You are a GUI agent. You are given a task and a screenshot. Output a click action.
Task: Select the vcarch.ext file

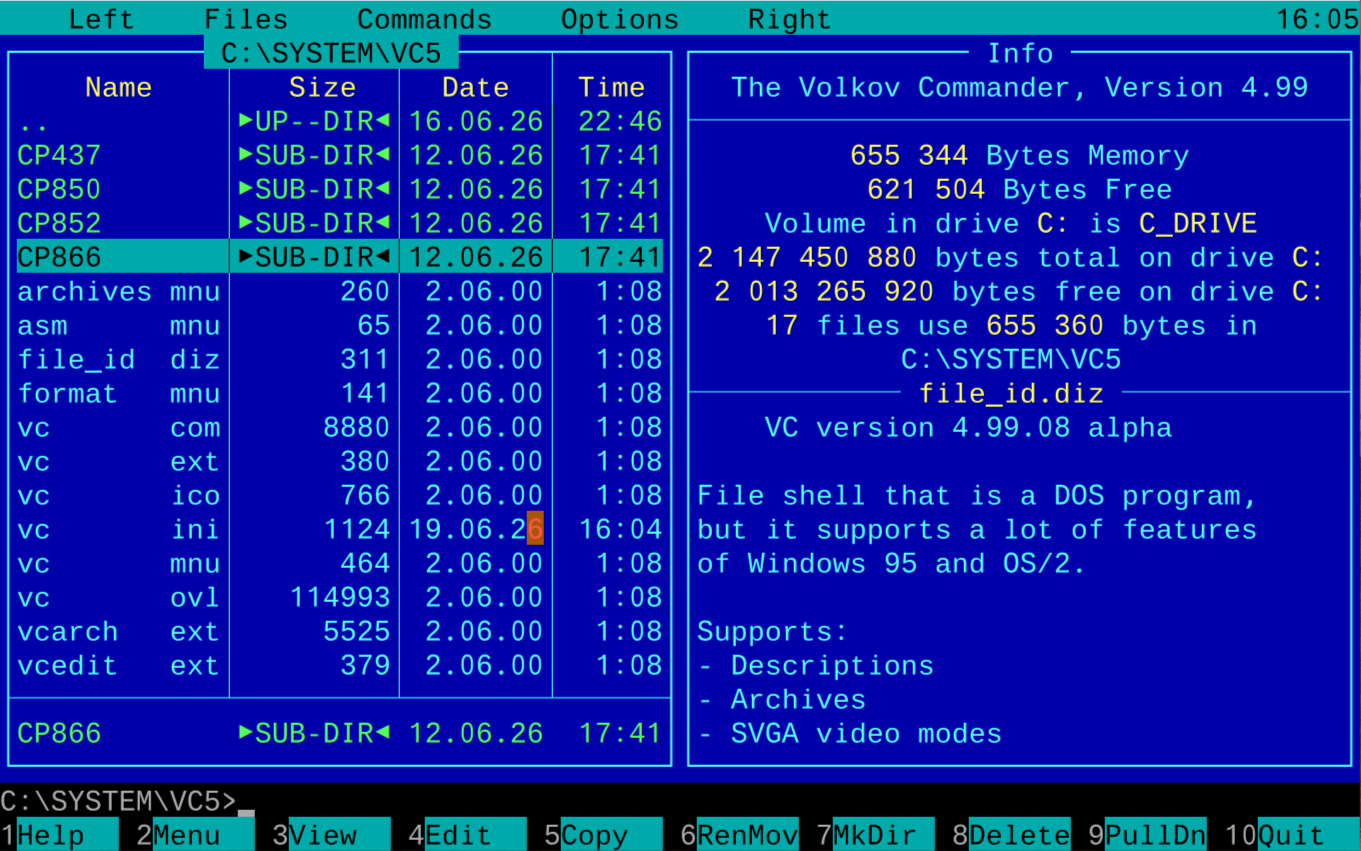[x=340, y=632]
